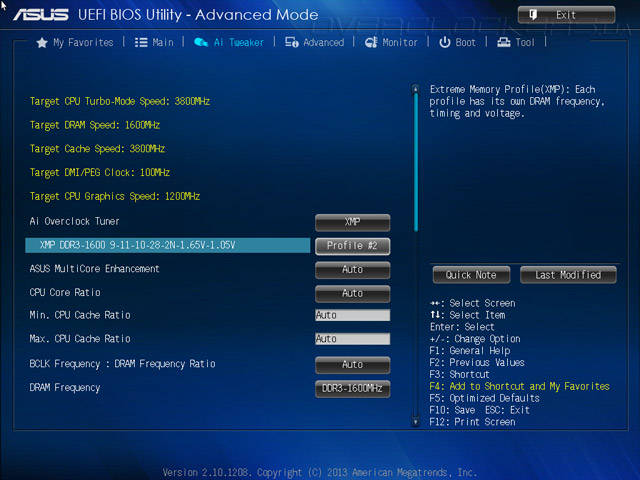The height and width of the screenshot is (480, 640).
Task: Open the Quick Note button
Action: tap(471, 275)
